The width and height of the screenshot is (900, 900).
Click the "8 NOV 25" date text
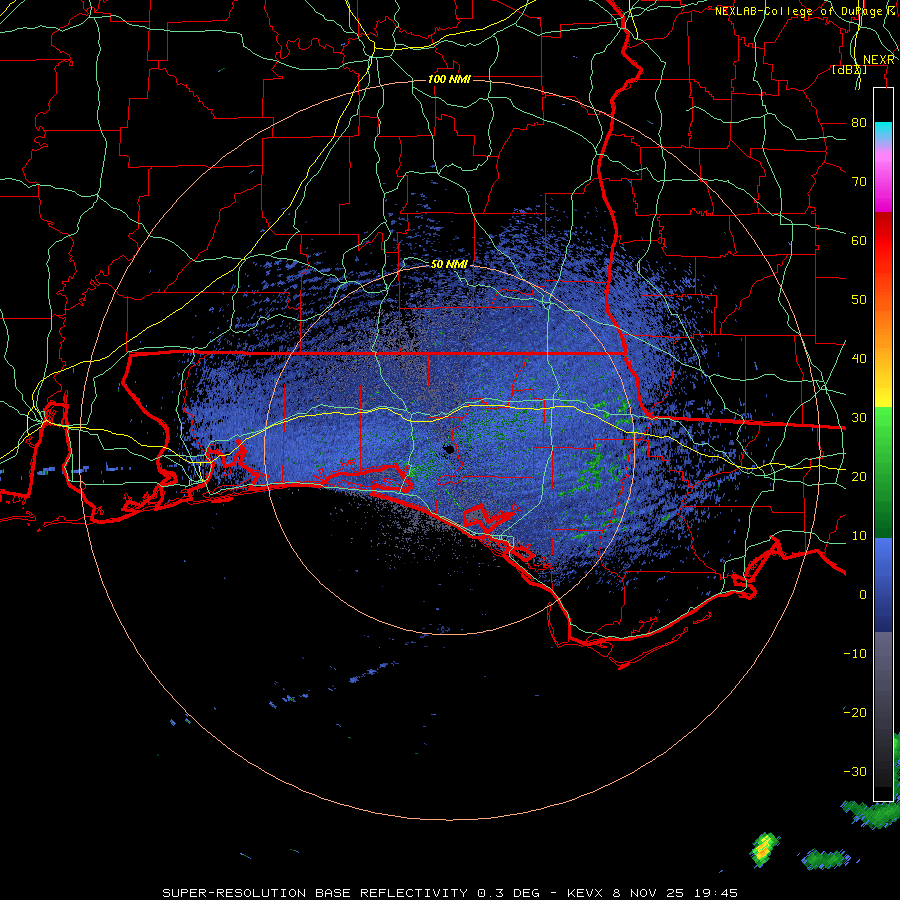pos(648,893)
